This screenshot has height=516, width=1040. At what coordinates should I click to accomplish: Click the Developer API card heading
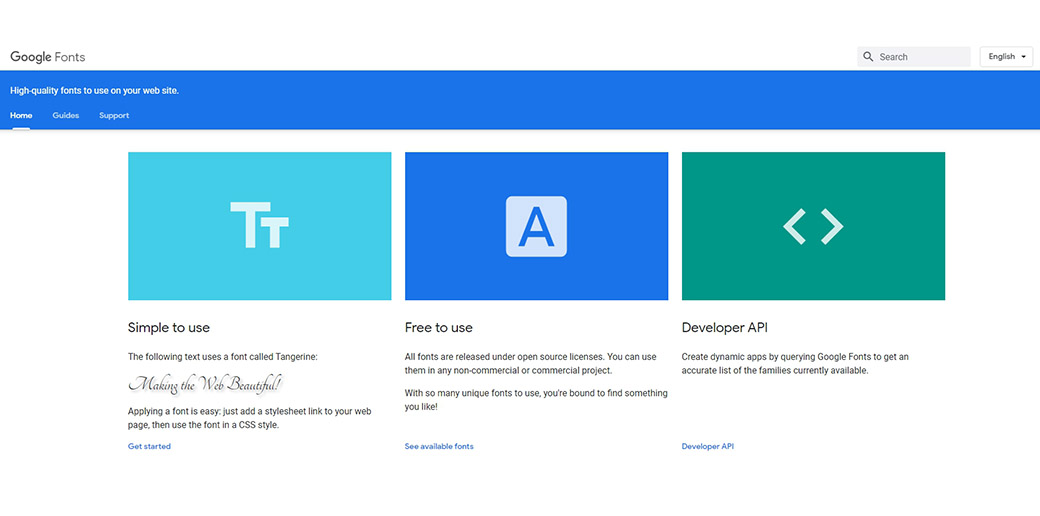point(724,327)
